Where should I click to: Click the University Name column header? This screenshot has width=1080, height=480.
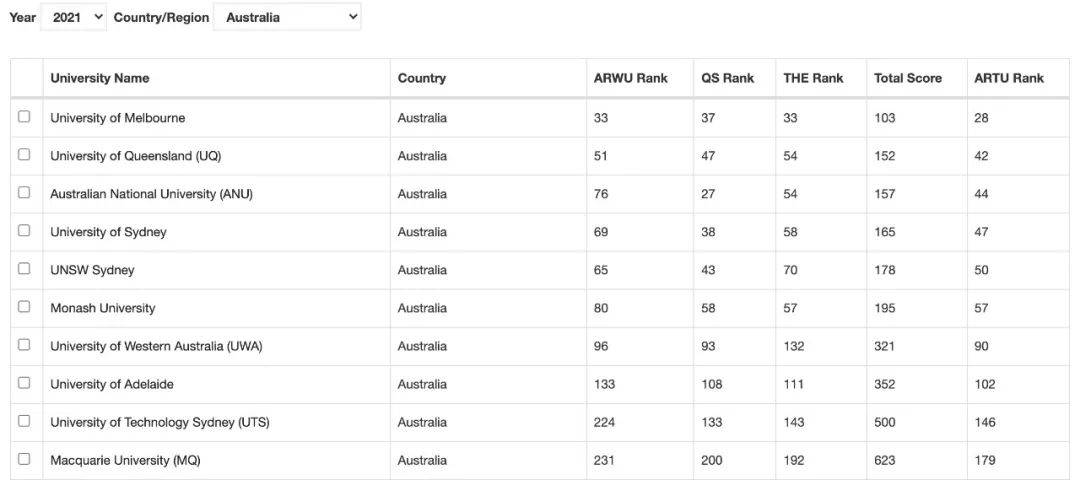(x=100, y=79)
